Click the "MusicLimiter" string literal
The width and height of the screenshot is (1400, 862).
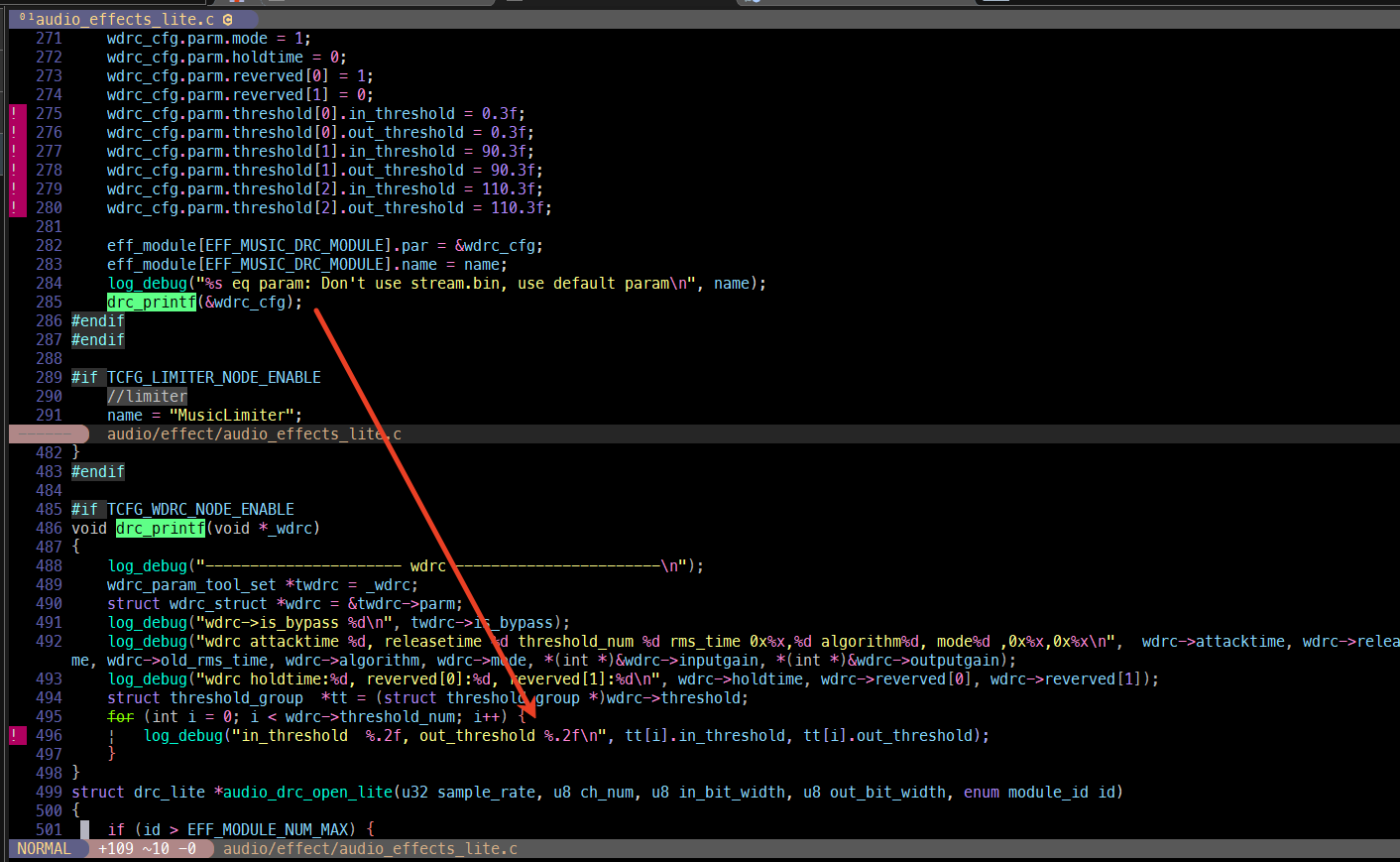tap(232, 416)
